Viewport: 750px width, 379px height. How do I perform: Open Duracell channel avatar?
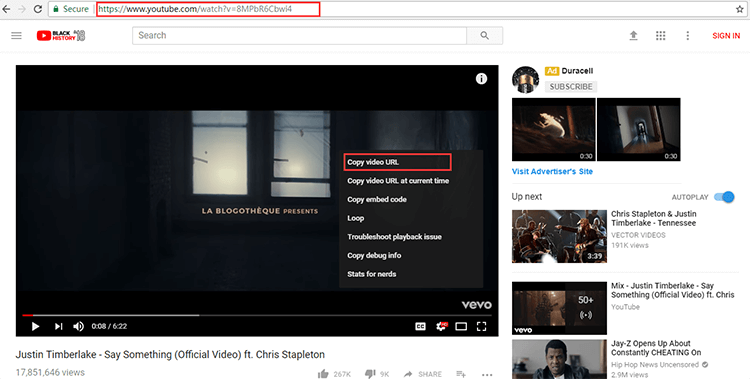pyautogui.click(x=525, y=79)
